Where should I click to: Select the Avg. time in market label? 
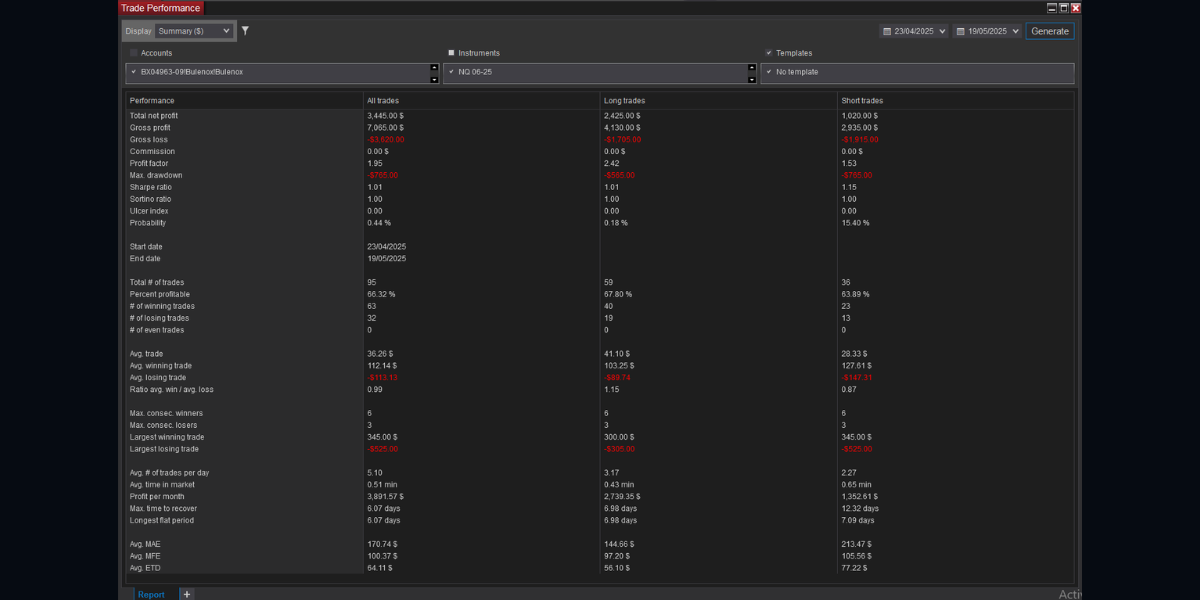[162, 484]
